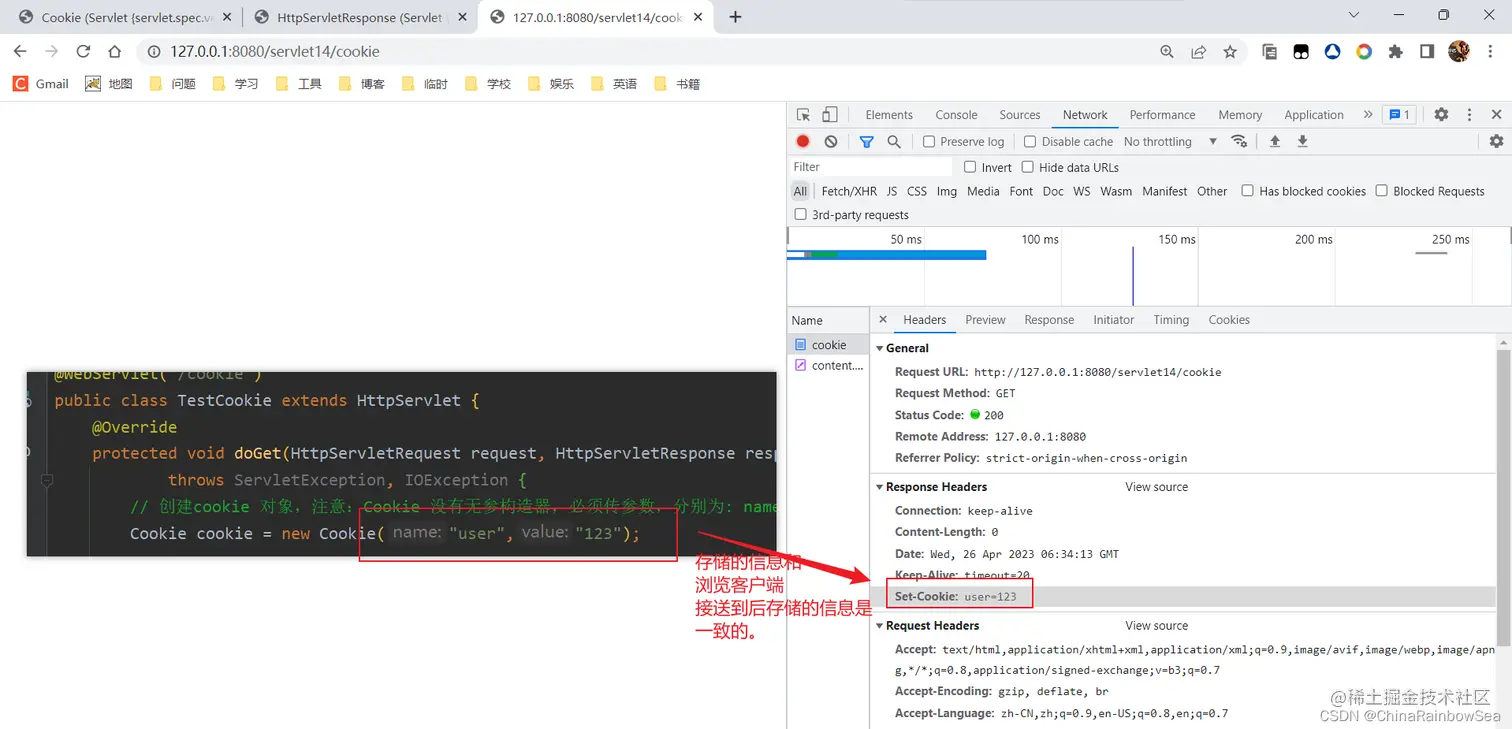The image size is (1512, 729).
Task: Enable Preserve log checkbox
Action: 929,142
